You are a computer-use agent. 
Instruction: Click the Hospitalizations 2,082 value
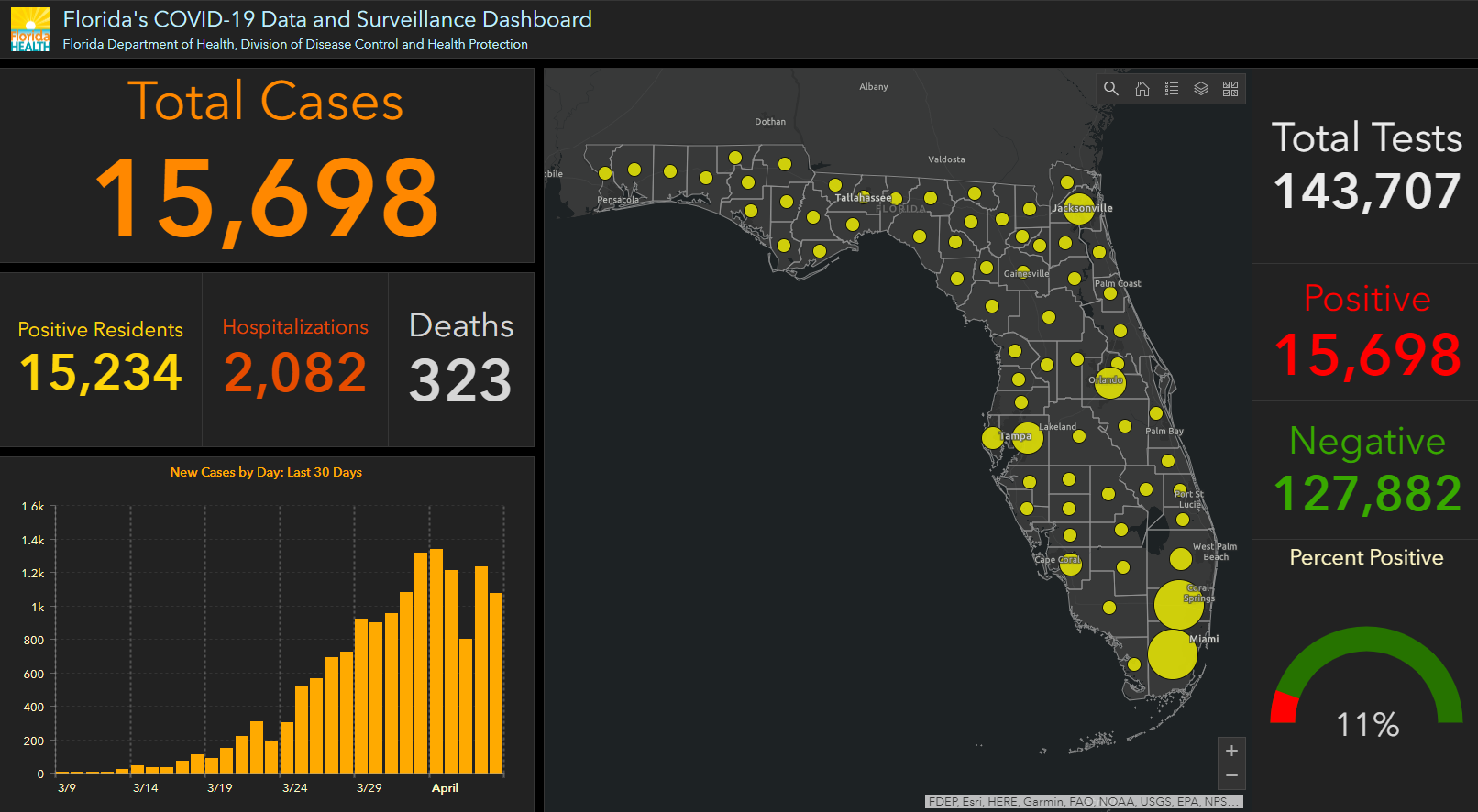tap(295, 373)
